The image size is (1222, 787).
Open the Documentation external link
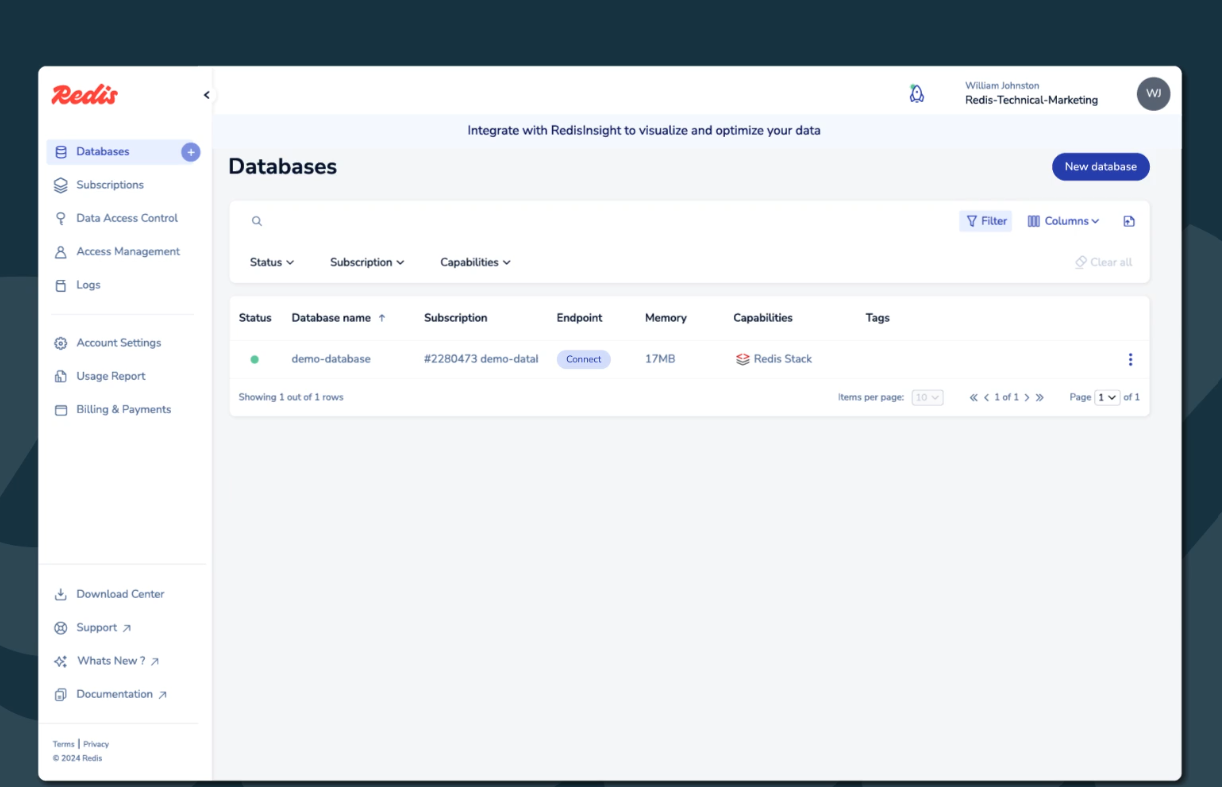point(122,694)
